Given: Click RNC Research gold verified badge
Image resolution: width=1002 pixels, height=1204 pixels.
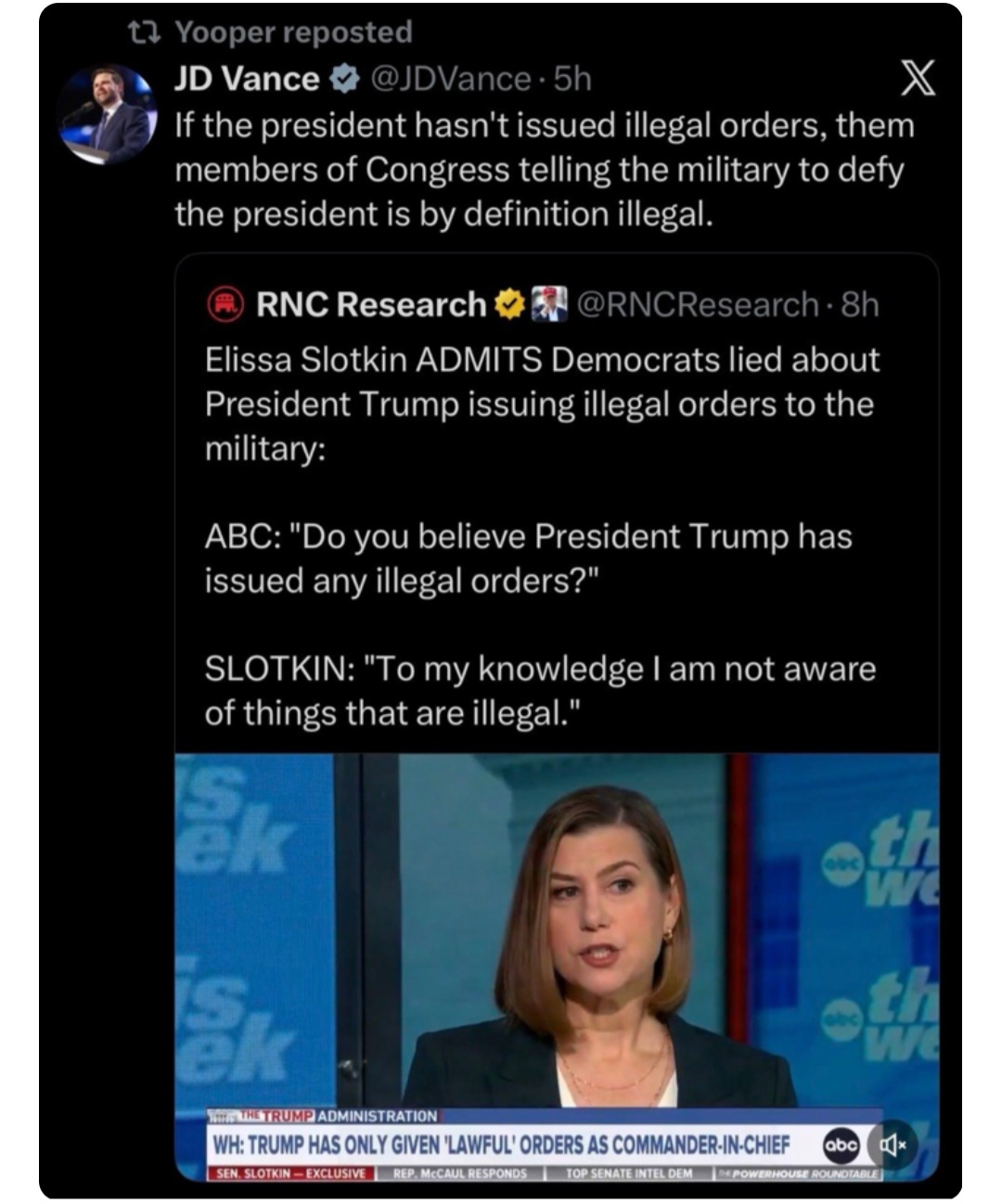Looking at the screenshot, I should [x=509, y=304].
